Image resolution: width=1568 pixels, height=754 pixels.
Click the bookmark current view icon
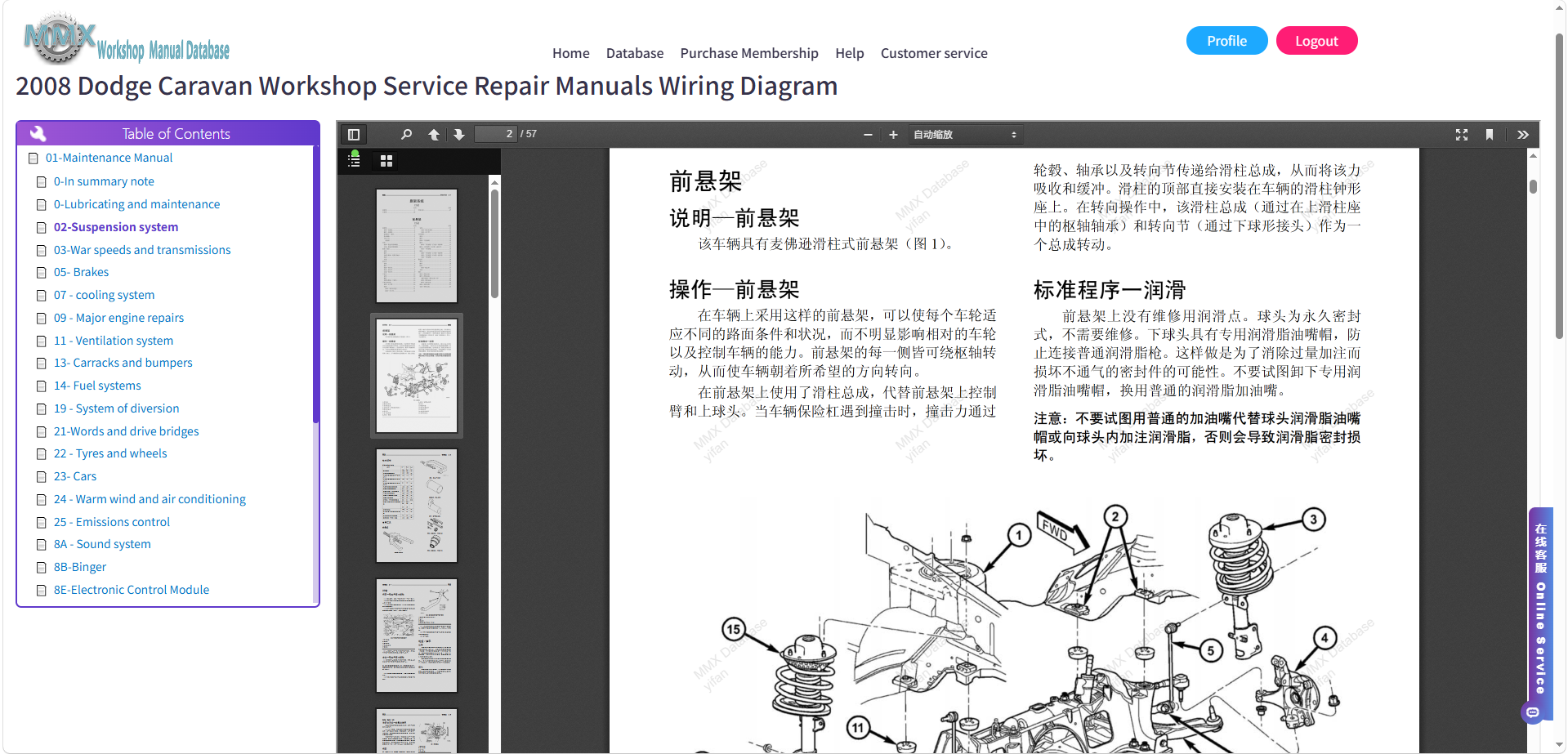click(1490, 135)
